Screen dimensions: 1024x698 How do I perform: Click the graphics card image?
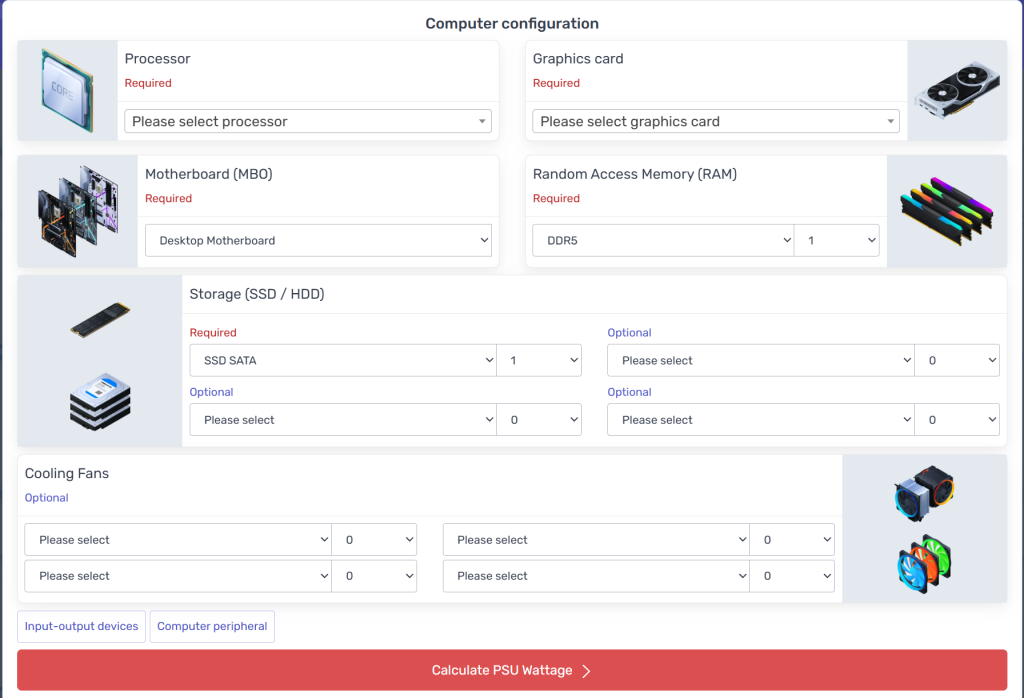click(957, 90)
